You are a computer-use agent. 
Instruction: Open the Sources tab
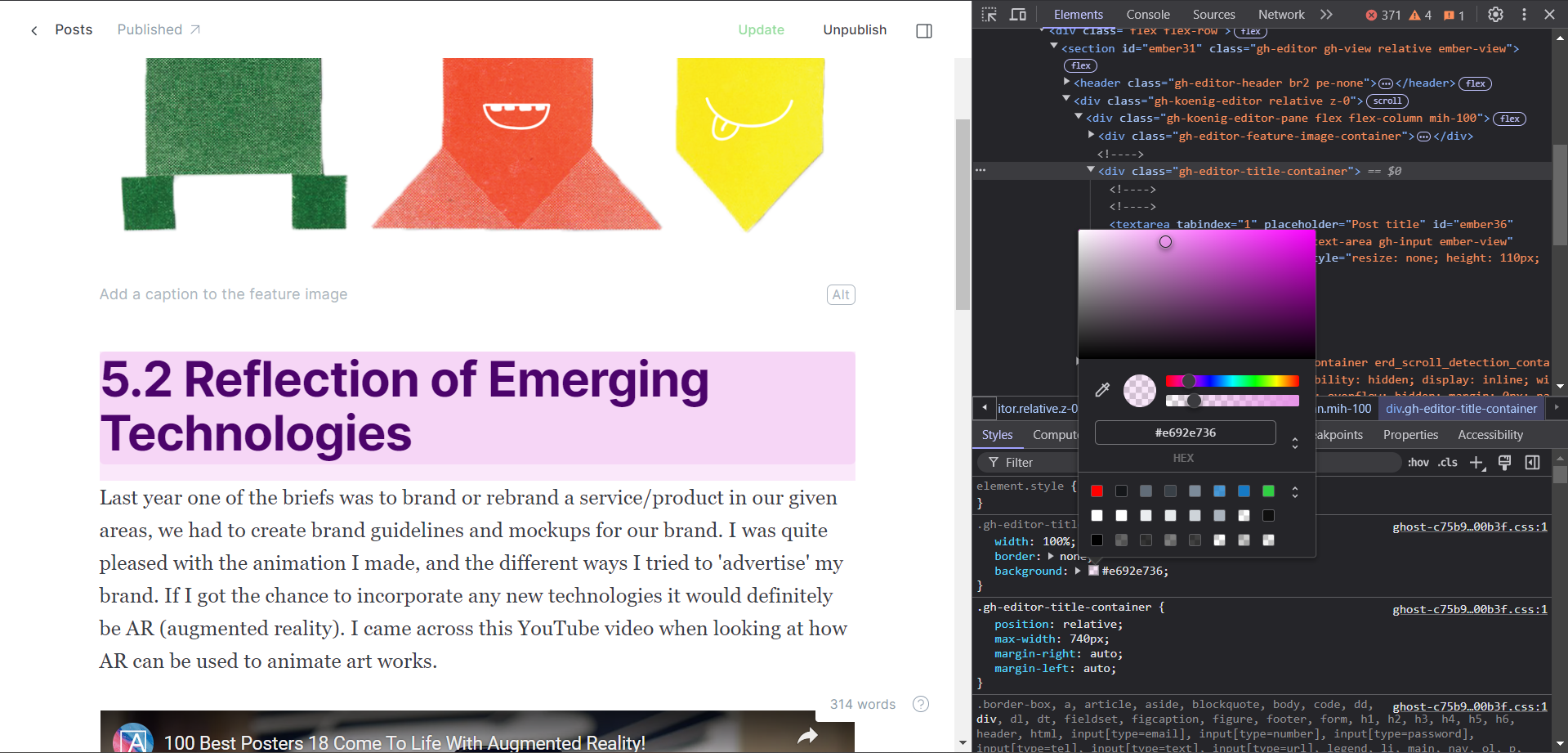(1213, 15)
